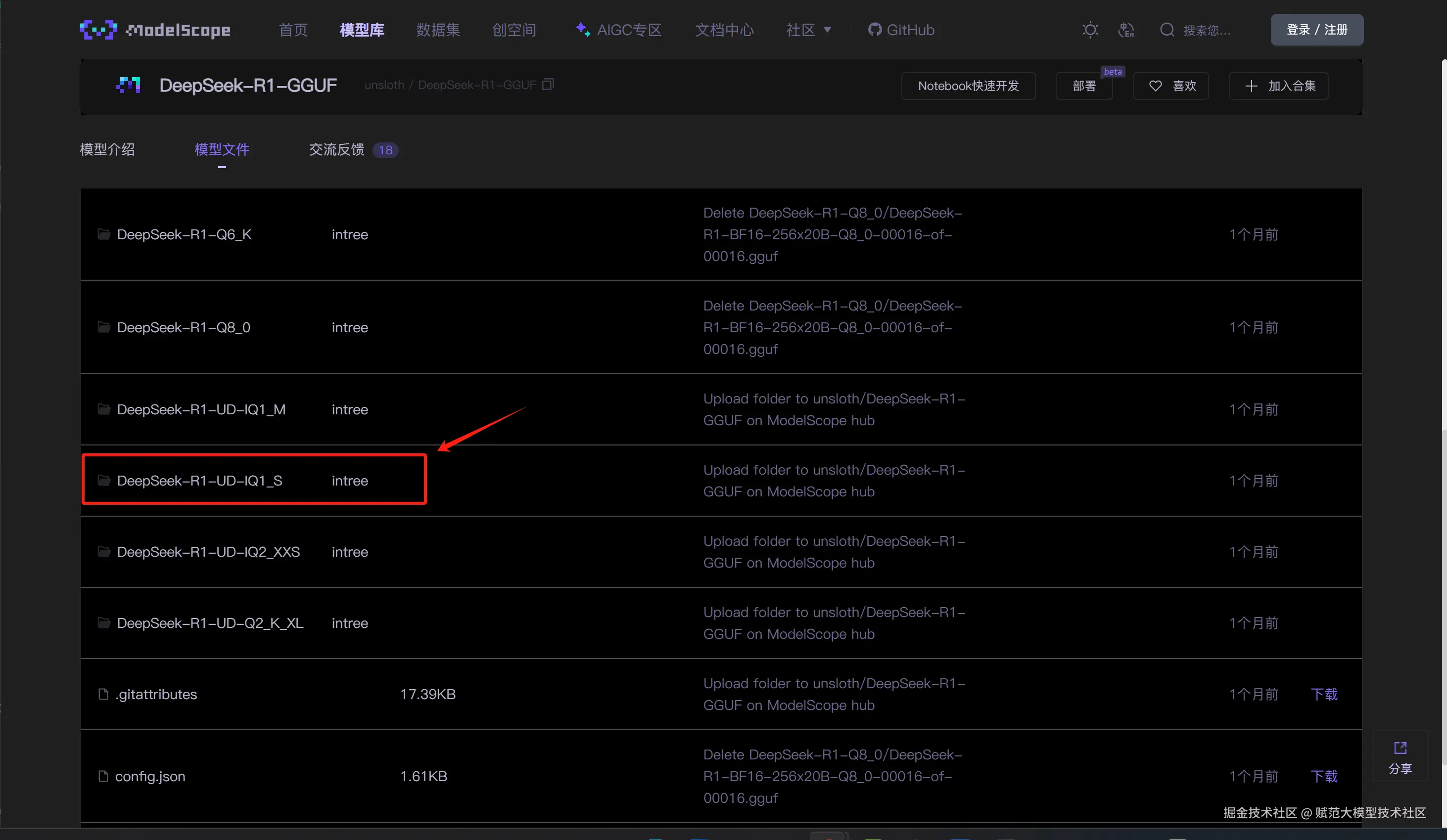Open the DeepSeek-R1-Q8_0 folder
Viewport: 1447px width, 840px height.
pyautogui.click(x=183, y=328)
